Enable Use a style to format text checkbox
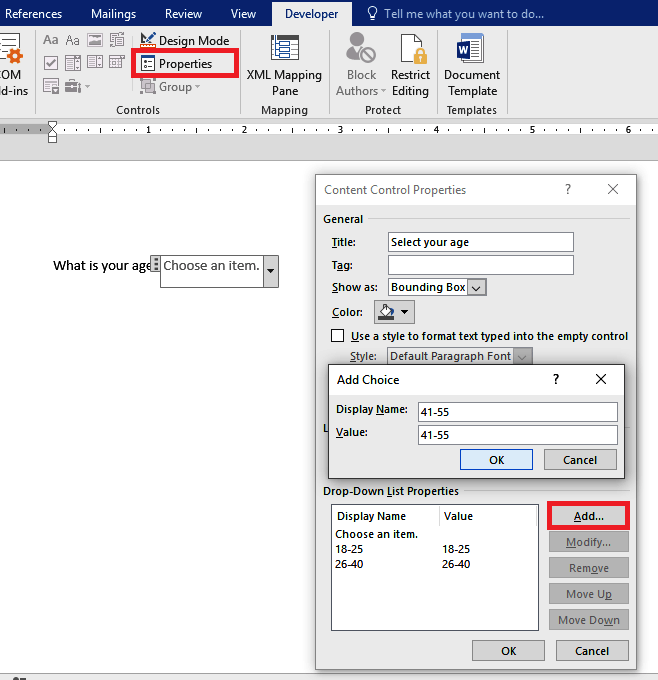658x680 pixels. click(337, 336)
